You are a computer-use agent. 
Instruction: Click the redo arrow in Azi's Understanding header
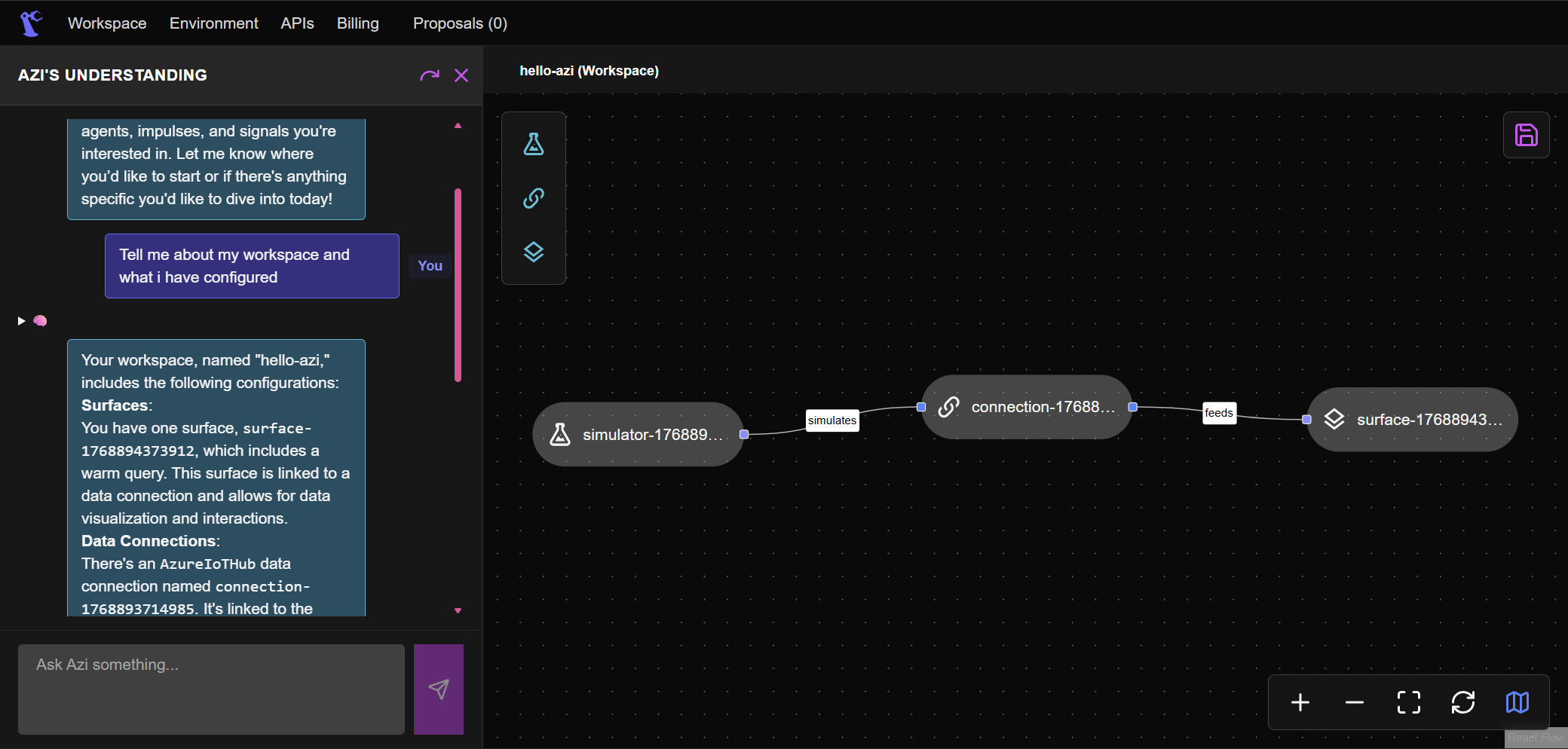click(x=430, y=75)
